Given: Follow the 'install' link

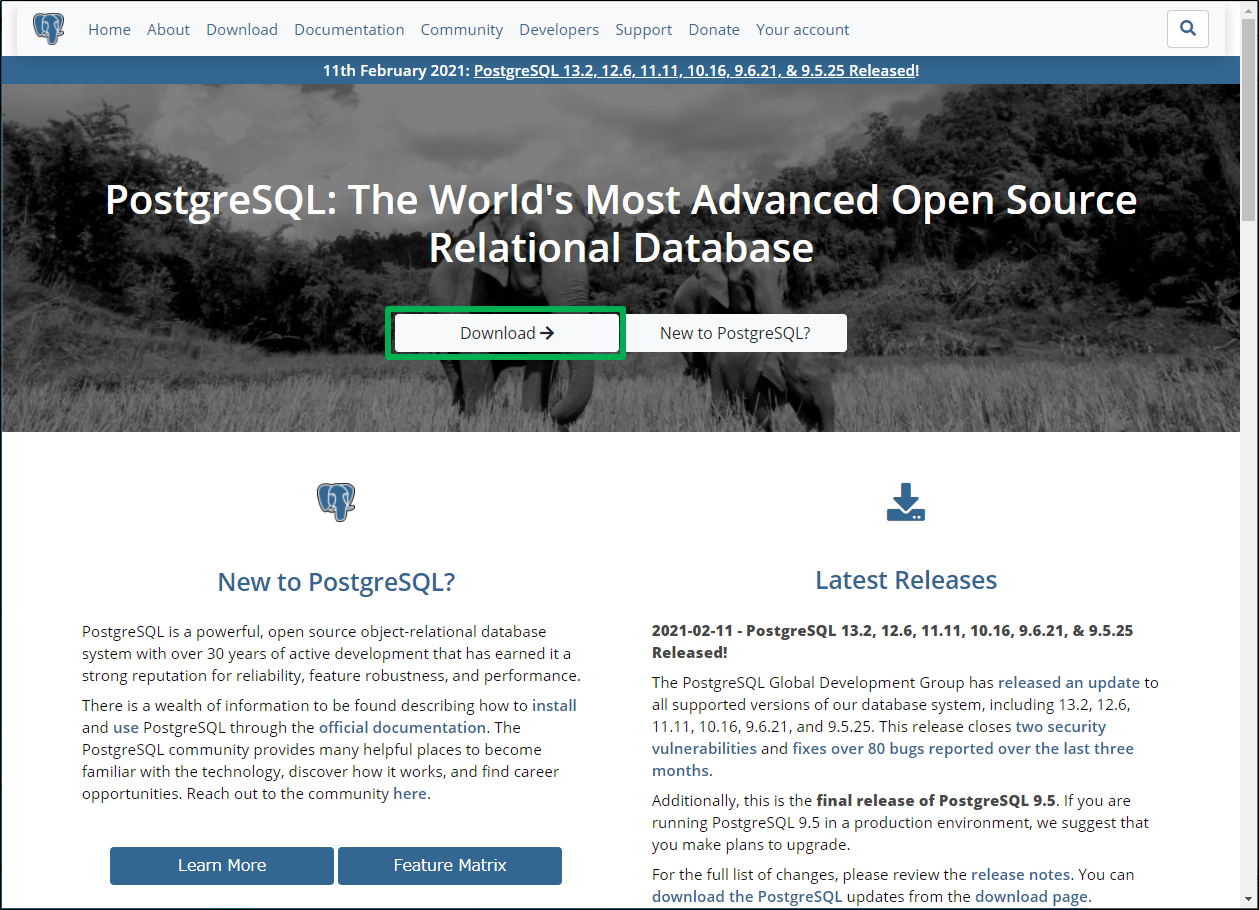Looking at the screenshot, I should point(554,705).
